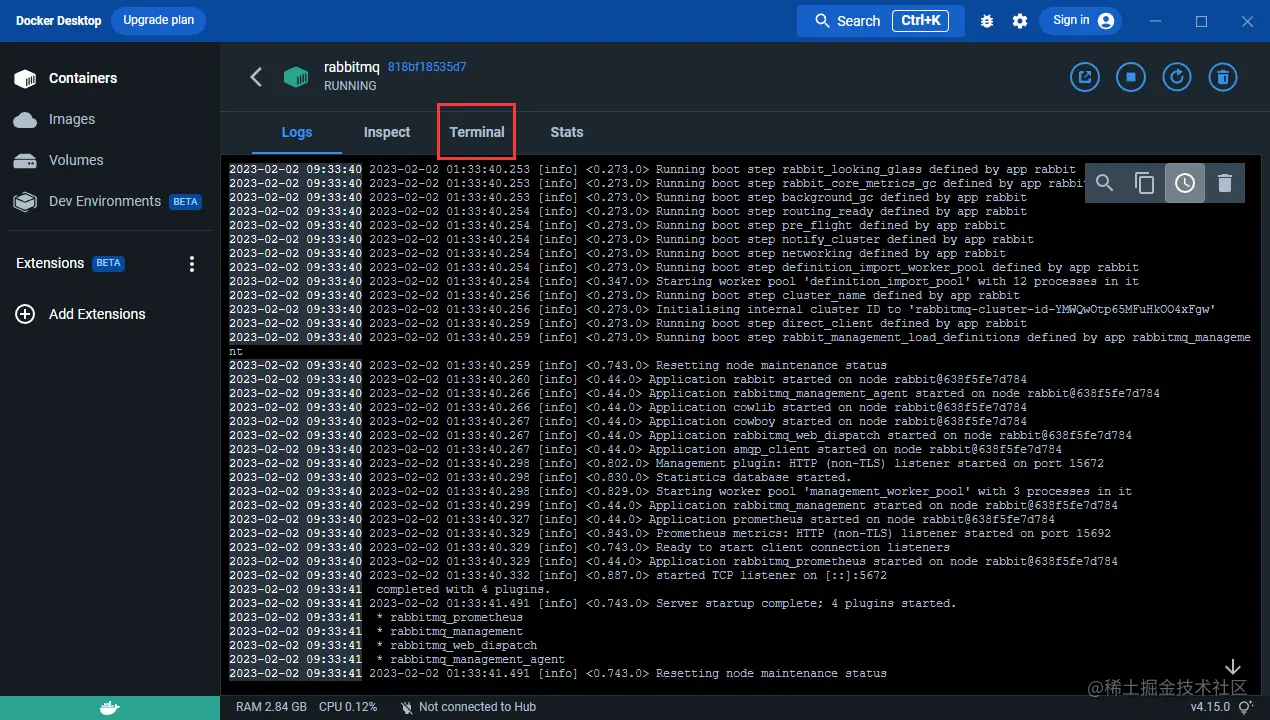1270x720 pixels.
Task: Clear the logs with trash icon
Action: (x=1225, y=183)
